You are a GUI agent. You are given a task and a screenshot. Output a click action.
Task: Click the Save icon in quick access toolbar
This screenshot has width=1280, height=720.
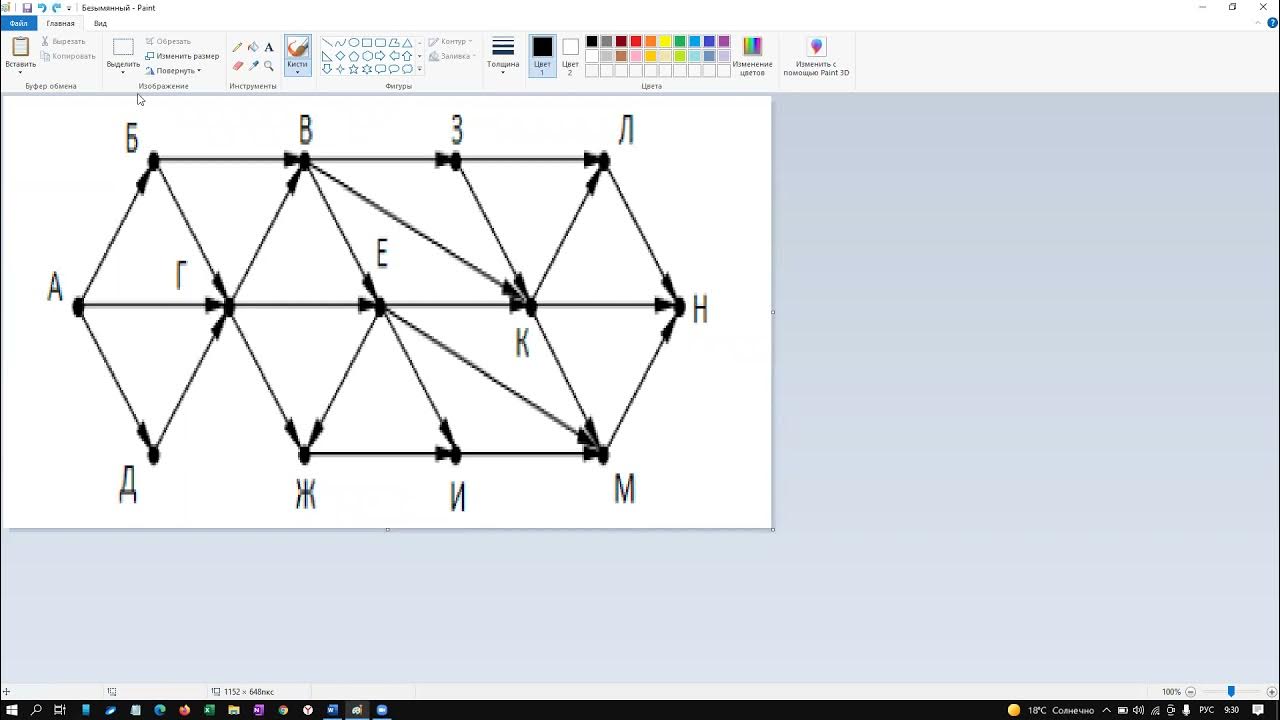27,8
